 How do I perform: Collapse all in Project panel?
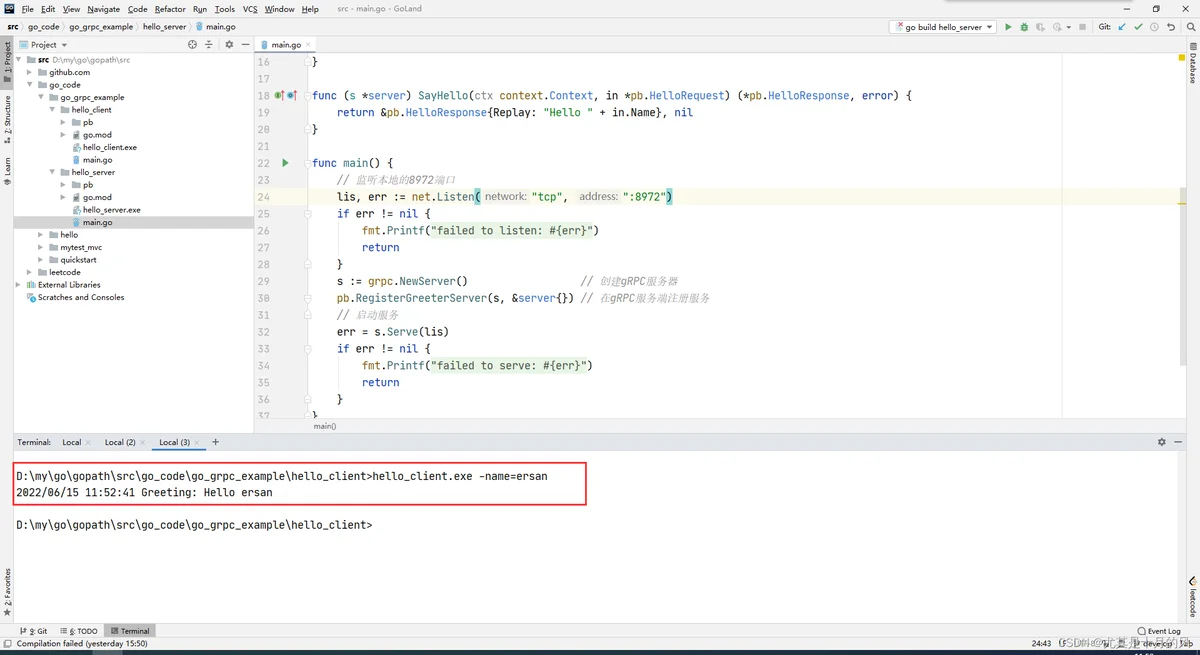(209, 44)
